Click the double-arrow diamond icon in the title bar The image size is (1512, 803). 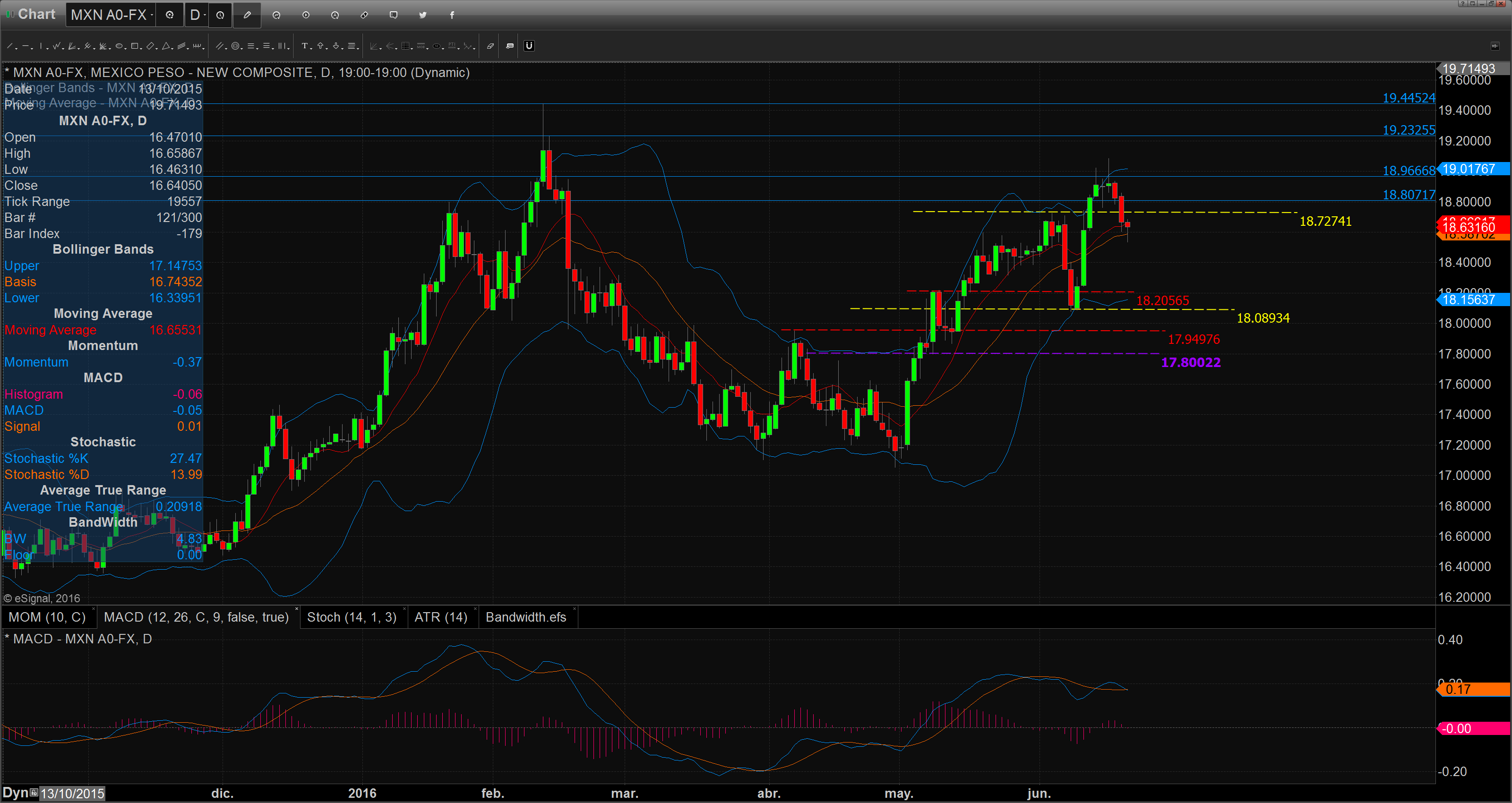pos(364,15)
